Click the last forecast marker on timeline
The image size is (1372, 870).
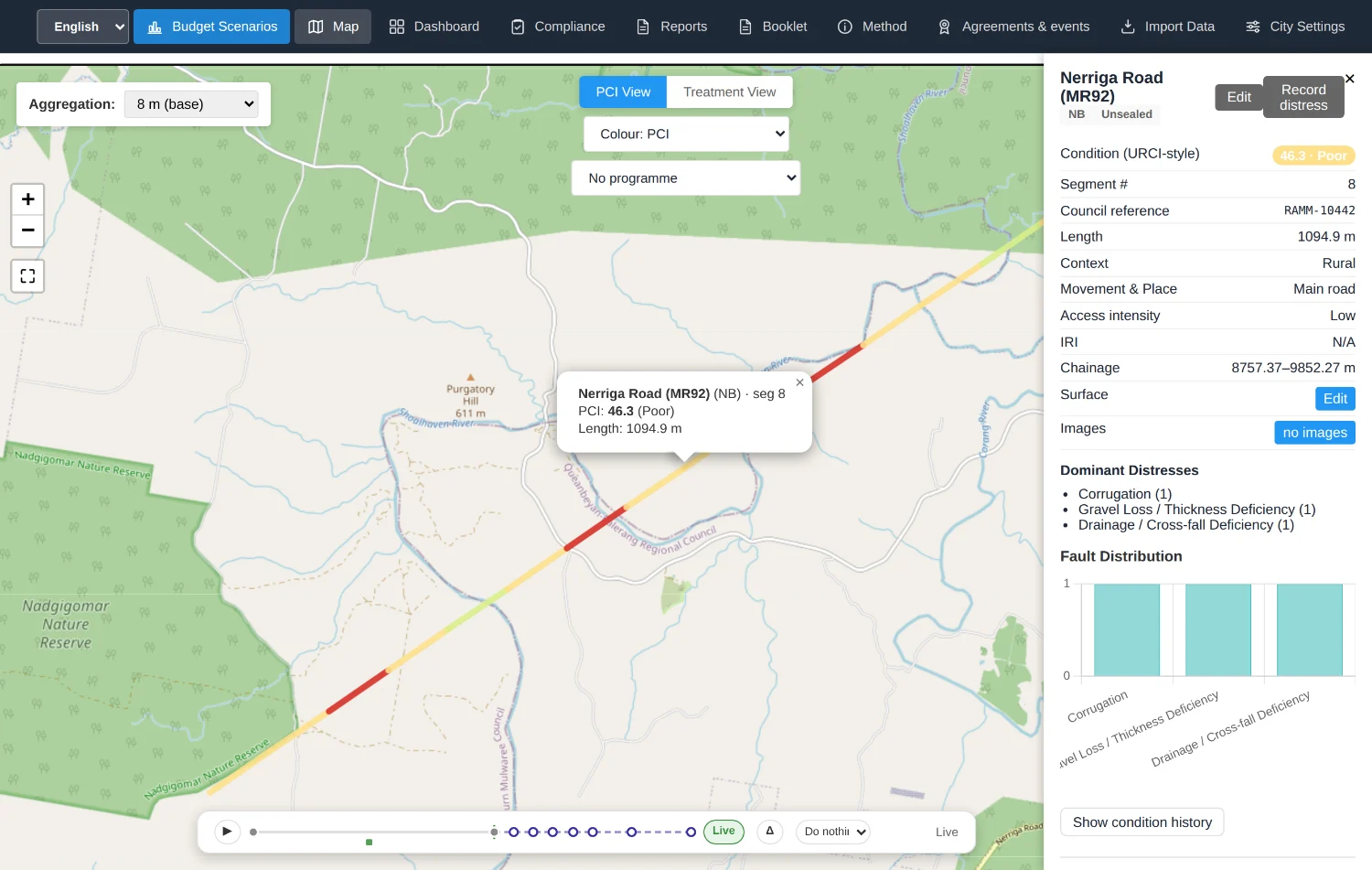[x=691, y=832]
